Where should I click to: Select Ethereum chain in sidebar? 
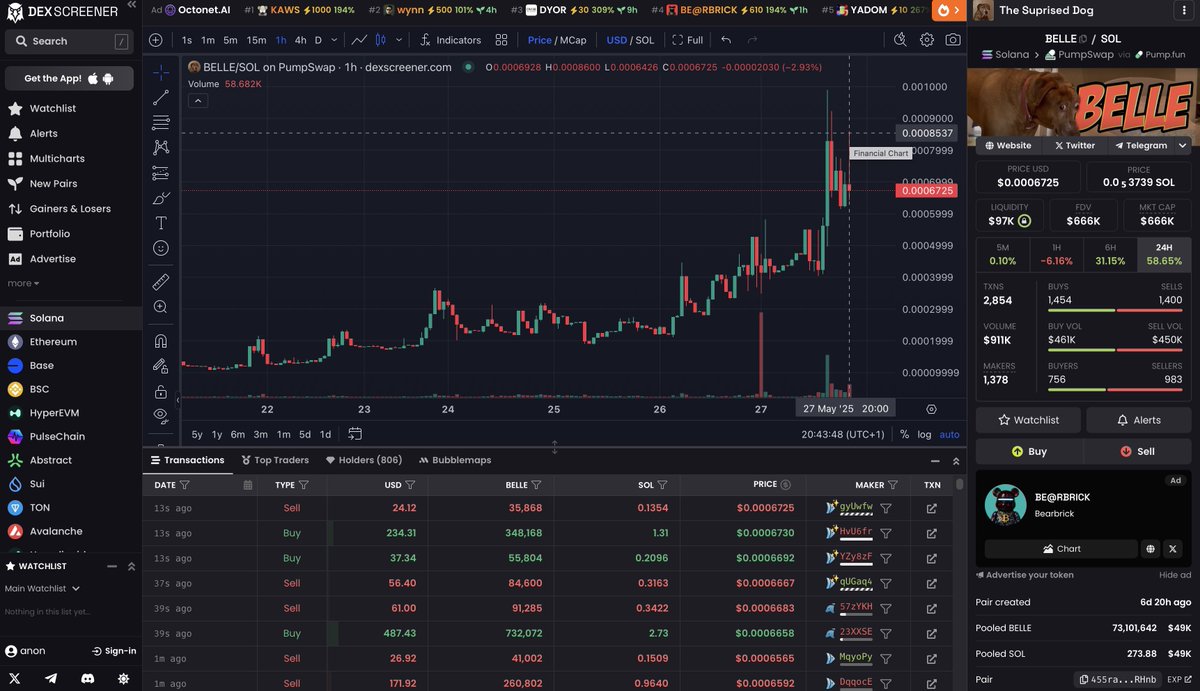[x=53, y=342]
